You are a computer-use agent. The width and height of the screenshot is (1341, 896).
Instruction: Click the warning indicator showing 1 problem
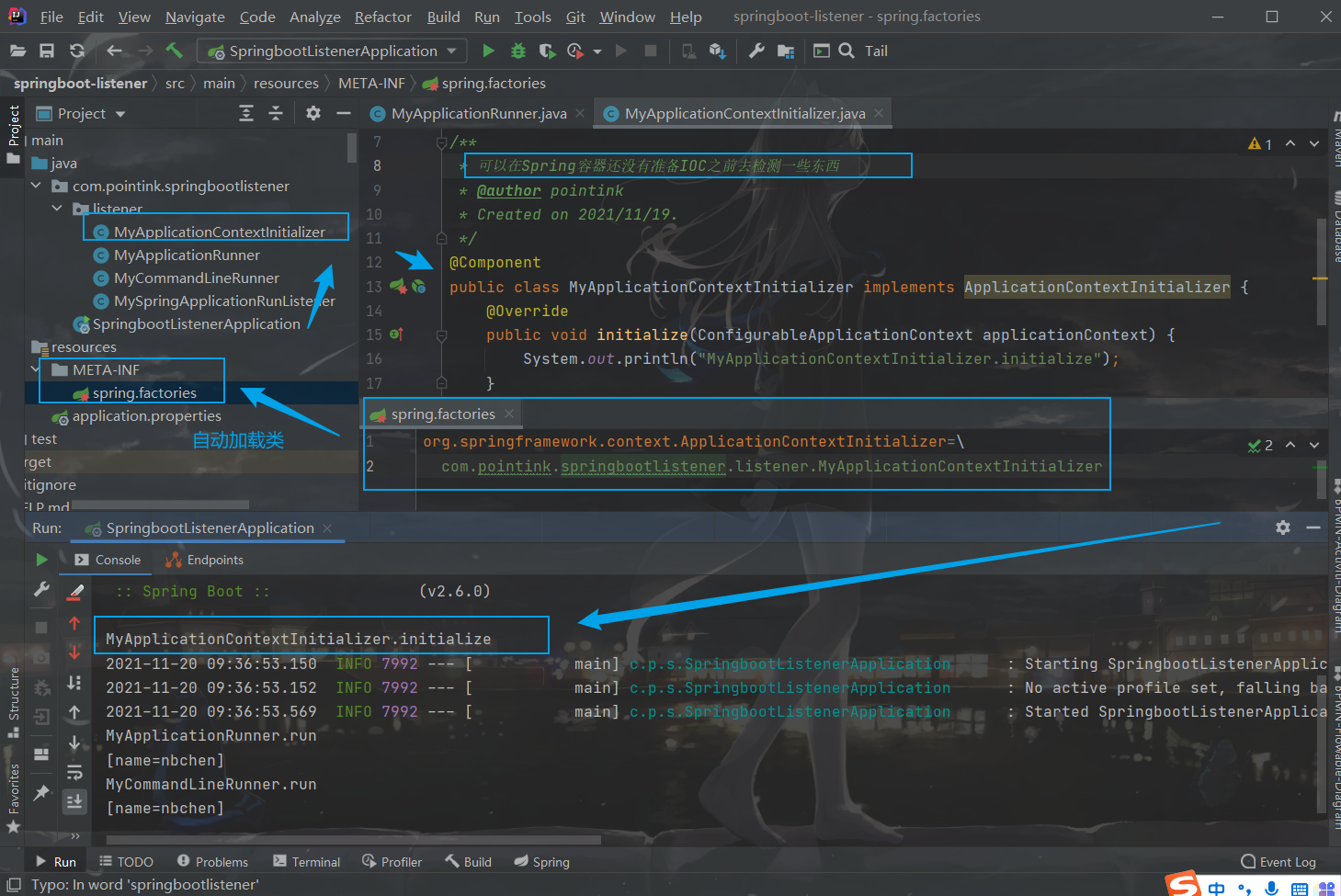point(1260,143)
